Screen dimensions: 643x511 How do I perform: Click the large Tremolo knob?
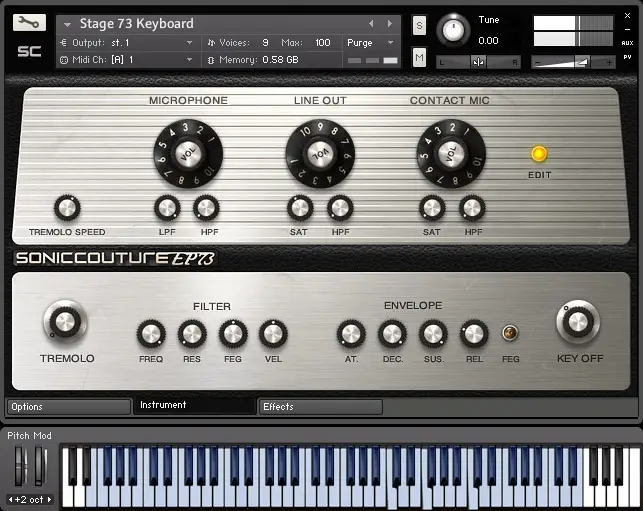click(65, 322)
